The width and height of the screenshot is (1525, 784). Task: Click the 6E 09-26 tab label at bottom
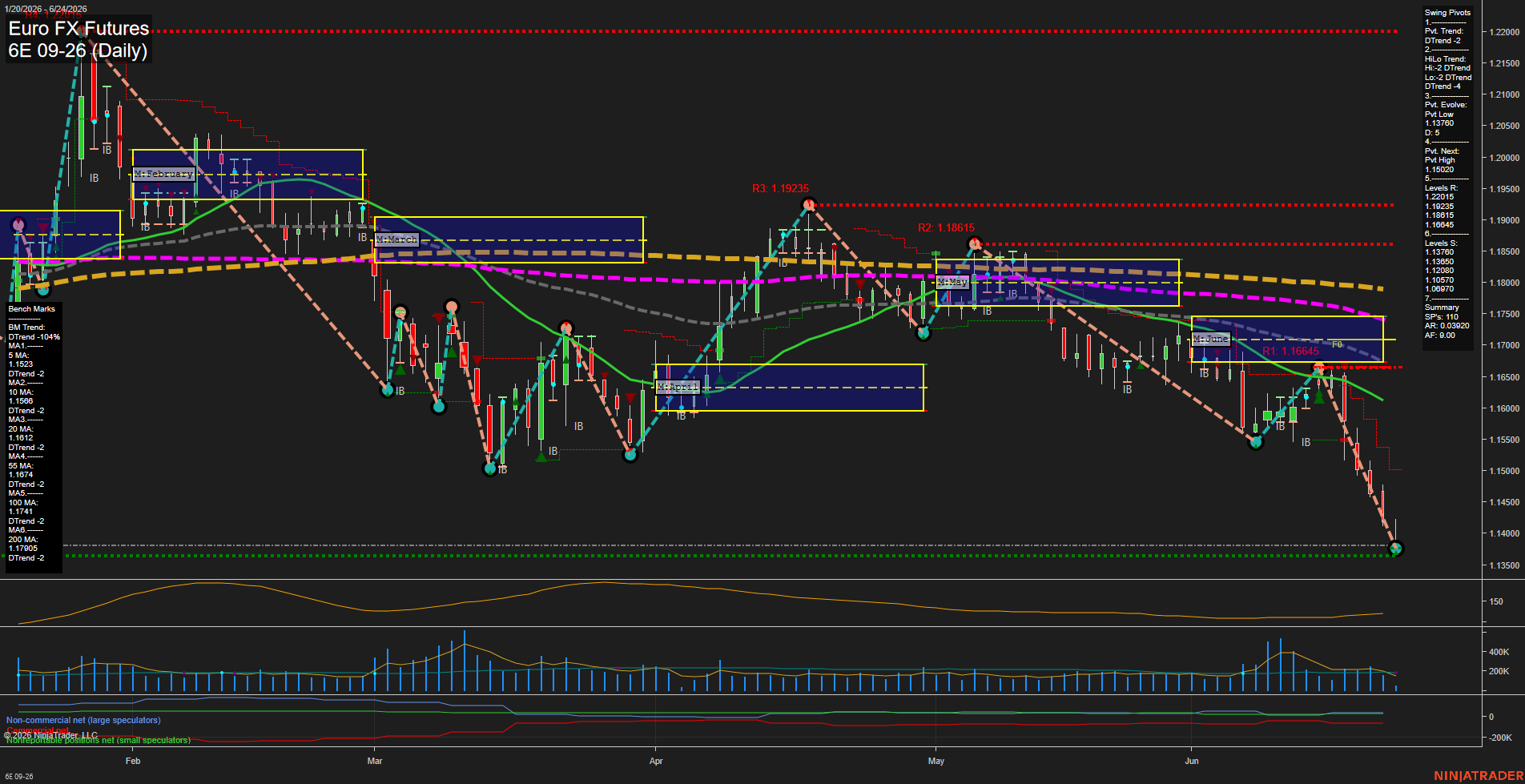(x=19, y=777)
